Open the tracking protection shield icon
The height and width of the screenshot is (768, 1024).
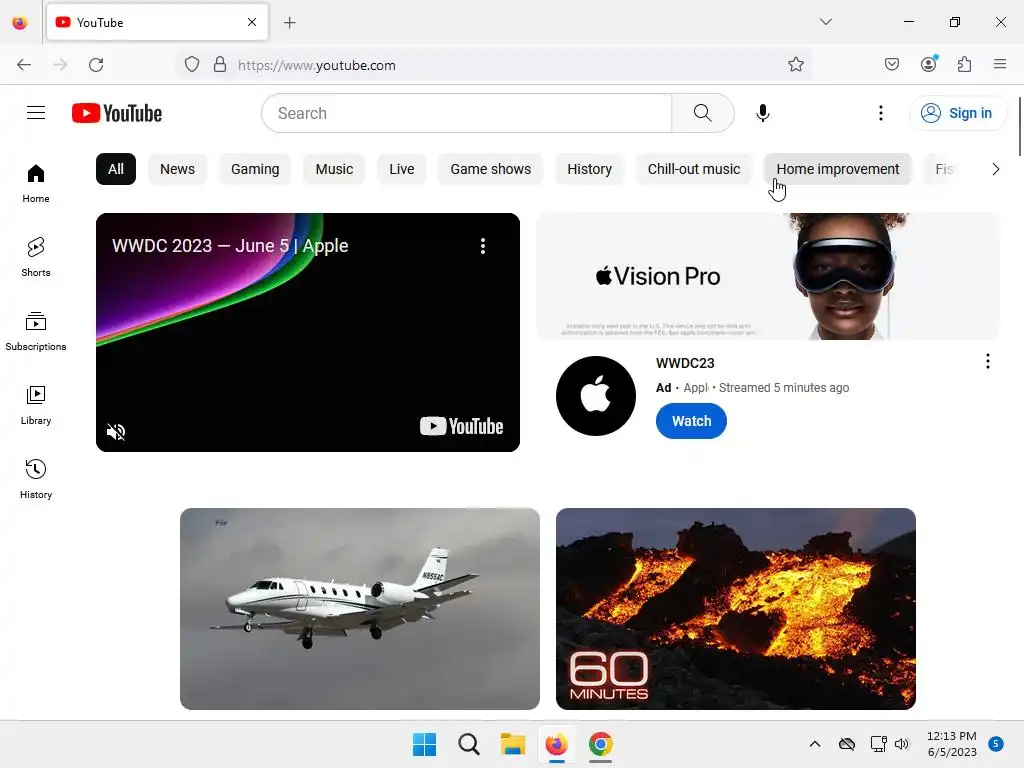click(191, 65)
